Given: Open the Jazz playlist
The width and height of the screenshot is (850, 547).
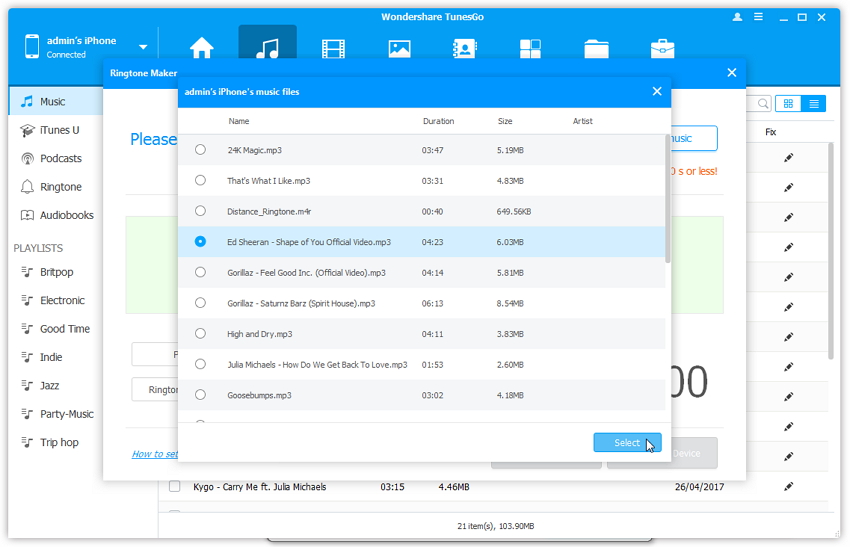Looking at the screenshot, I should (49, 385).
